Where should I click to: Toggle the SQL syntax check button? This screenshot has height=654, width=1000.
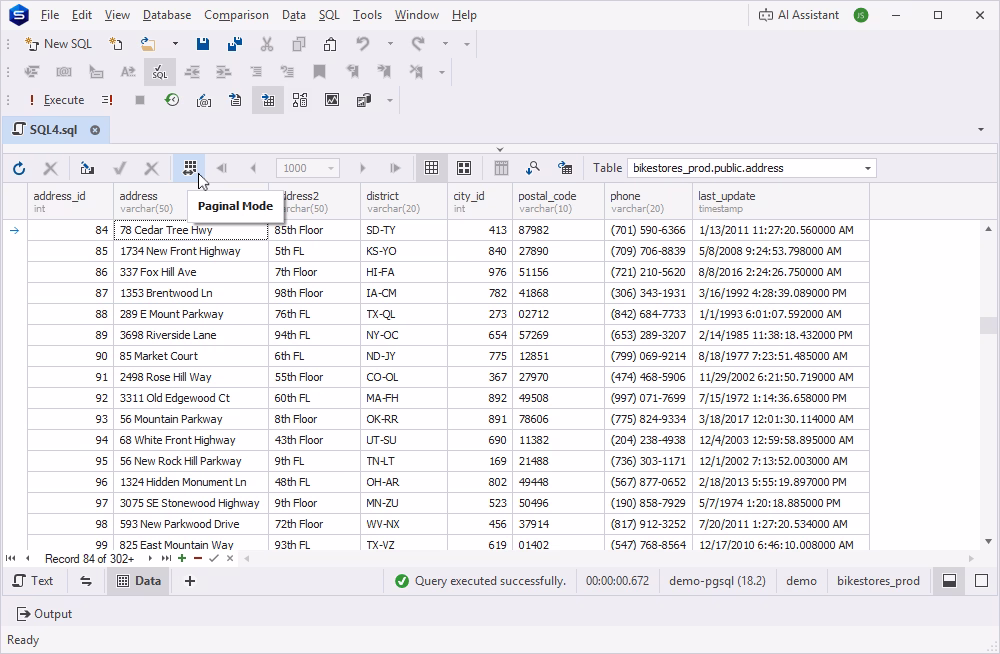pos(159,71)
